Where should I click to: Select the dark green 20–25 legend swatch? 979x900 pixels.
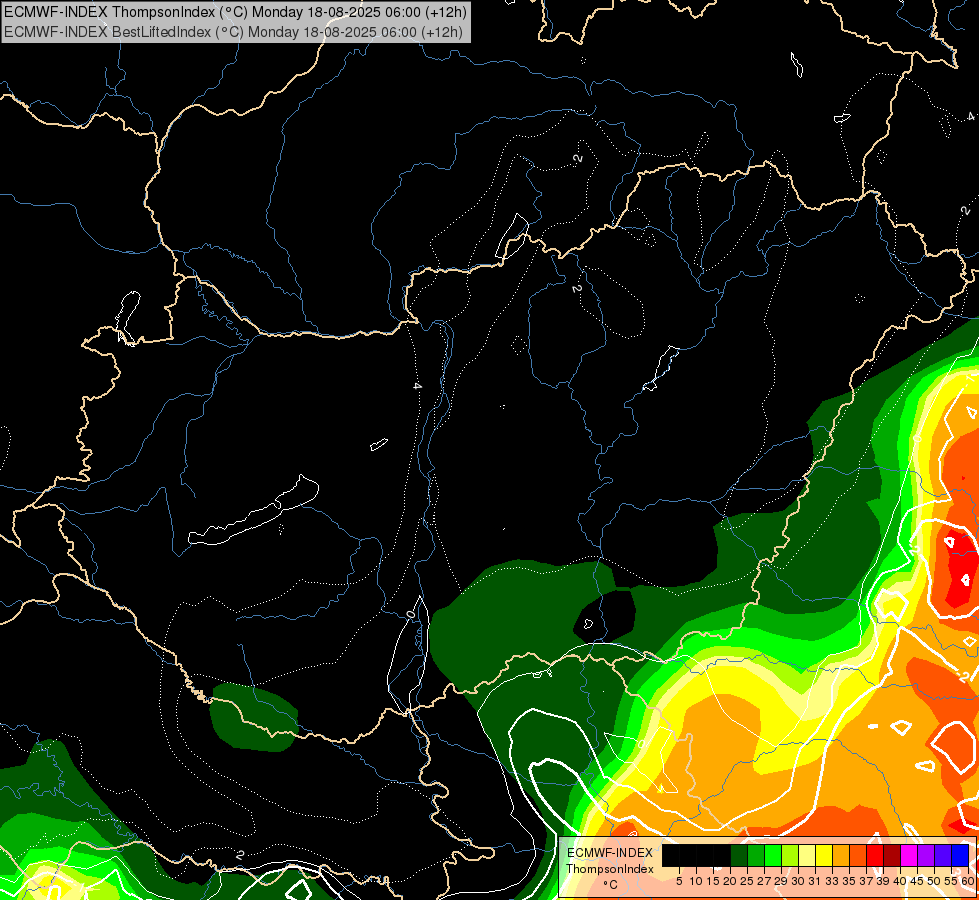click(x=739, y=855)
